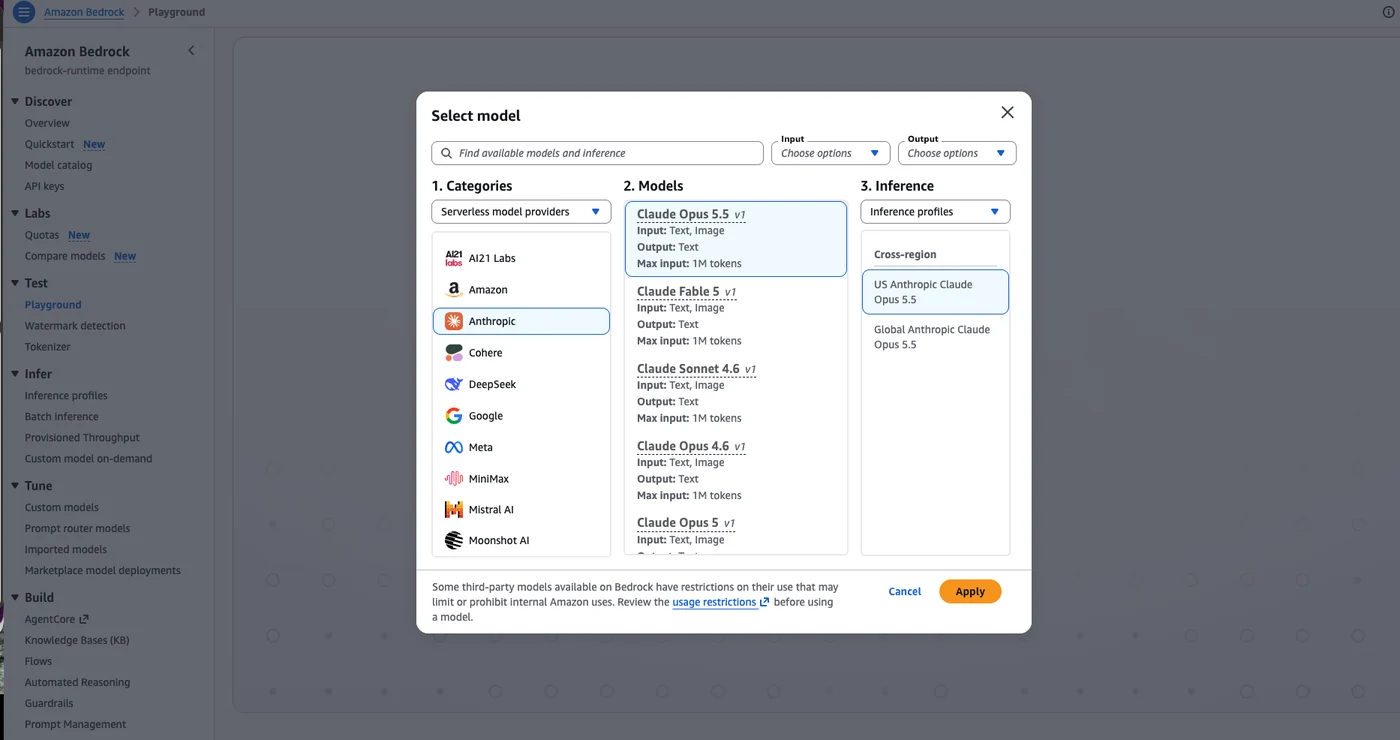
Task: Select the MiniMax provider logo
Action: [454, 479]
